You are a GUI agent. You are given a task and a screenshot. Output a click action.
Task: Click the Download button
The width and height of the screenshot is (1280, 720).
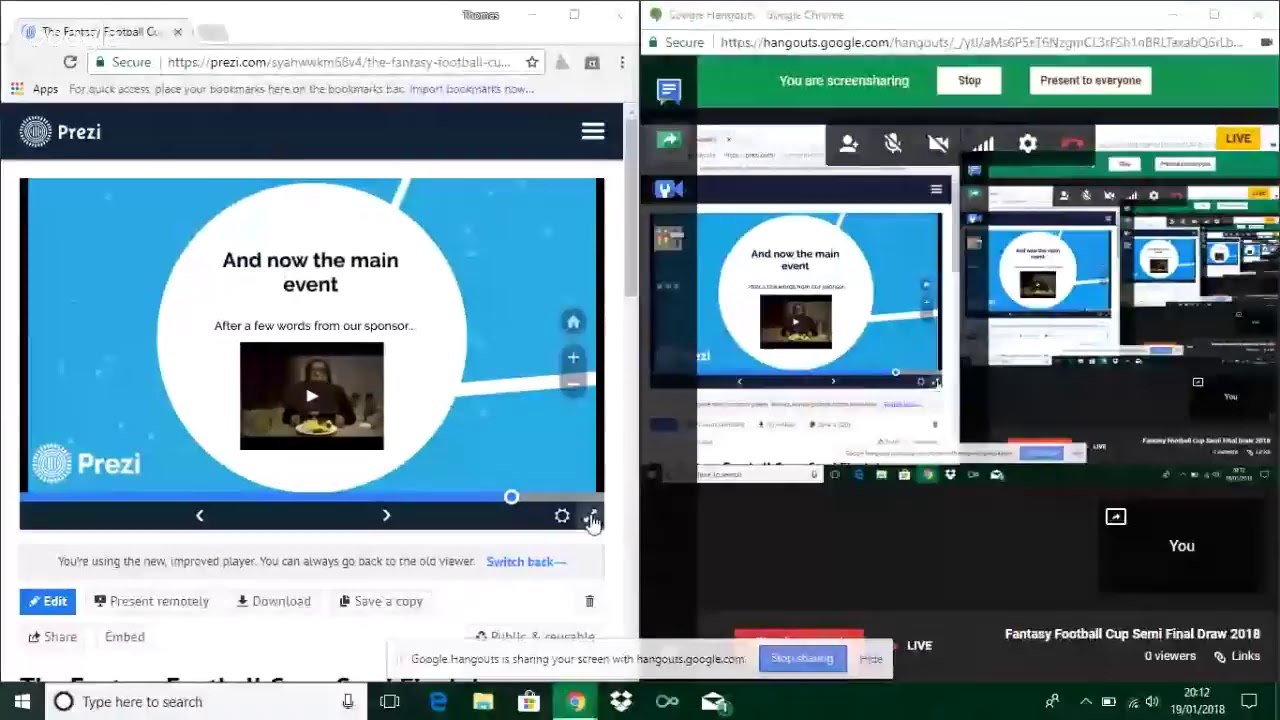(x=273, y=601)
